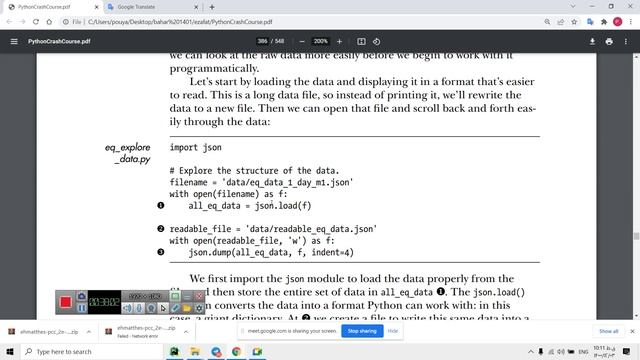Stop the screen recording with red button

pos(66,302)
